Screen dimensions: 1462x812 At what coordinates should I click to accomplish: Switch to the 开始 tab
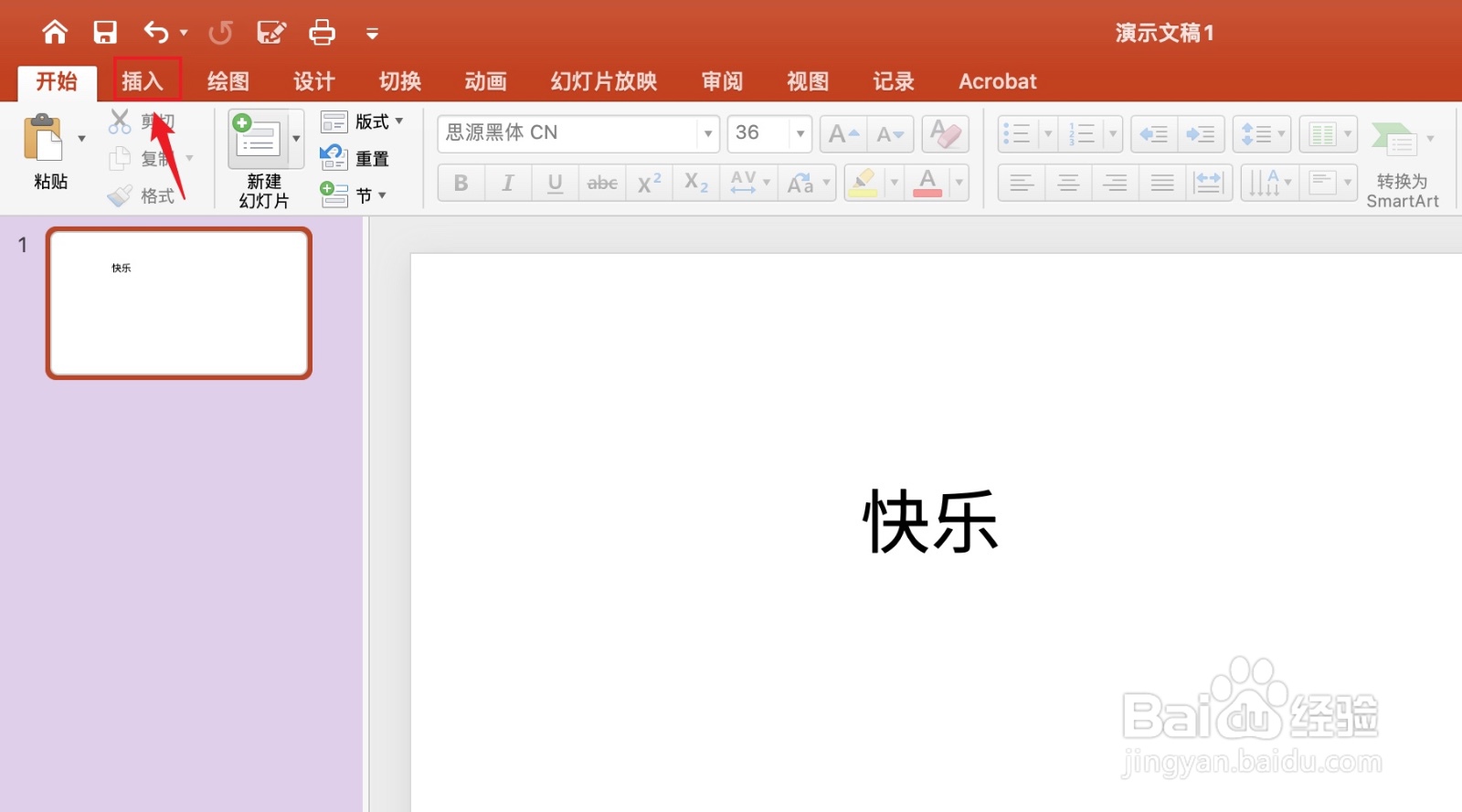coord(57,81)
